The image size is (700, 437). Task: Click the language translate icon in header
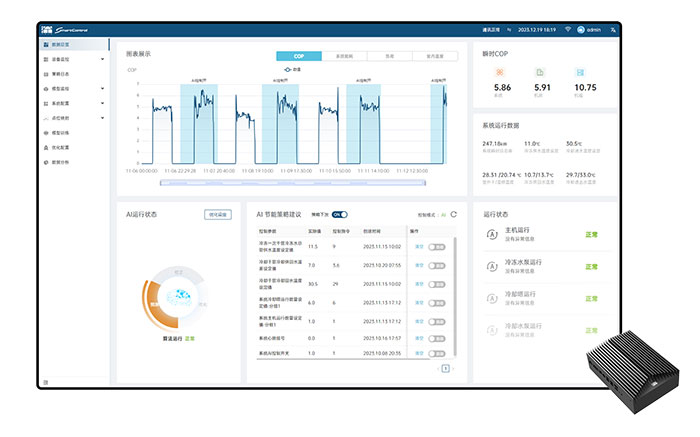pos(613,30)
